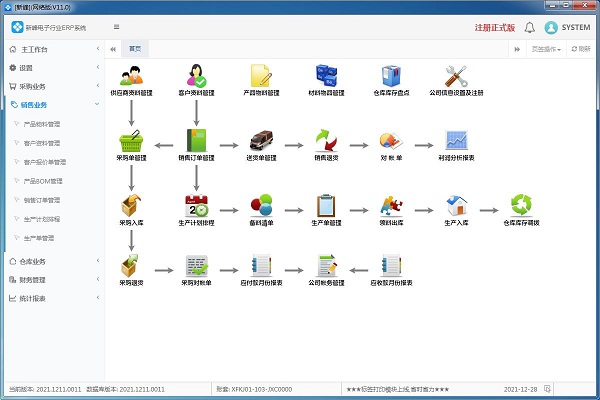Expand the 仓库业务 sidebar section
Viewport: 600px width, 400px height.
tap(52, 261)
